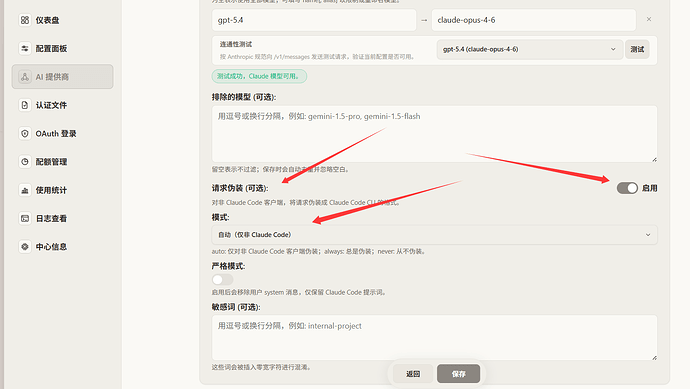Open the 中心信息 page

coord(62,246)
